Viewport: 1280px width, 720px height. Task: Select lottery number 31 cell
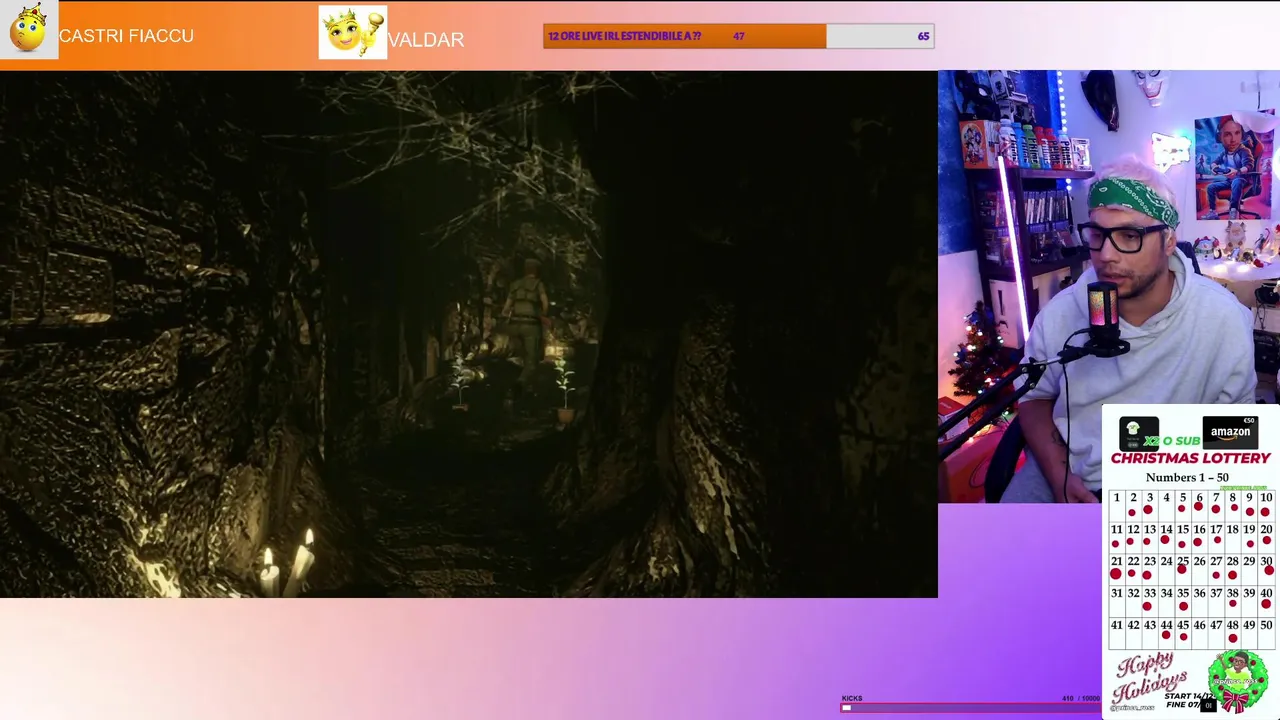click(x=1116, y=600)
